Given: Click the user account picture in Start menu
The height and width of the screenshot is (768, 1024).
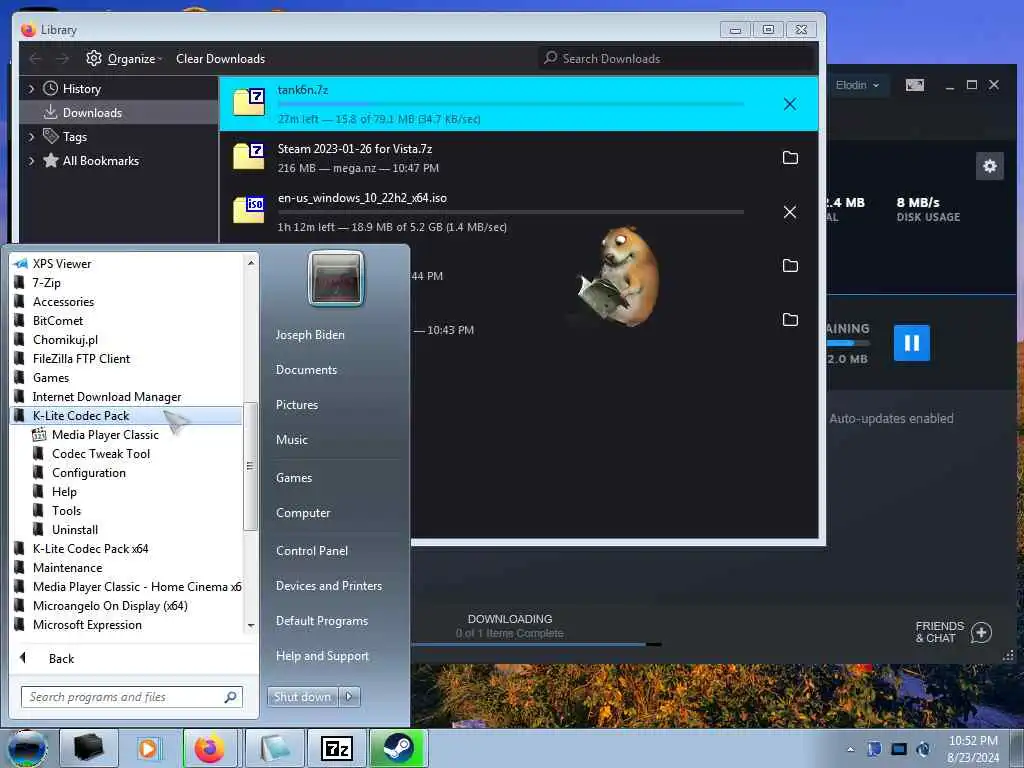Looking at the screenshot, I should tap(336, 278).
